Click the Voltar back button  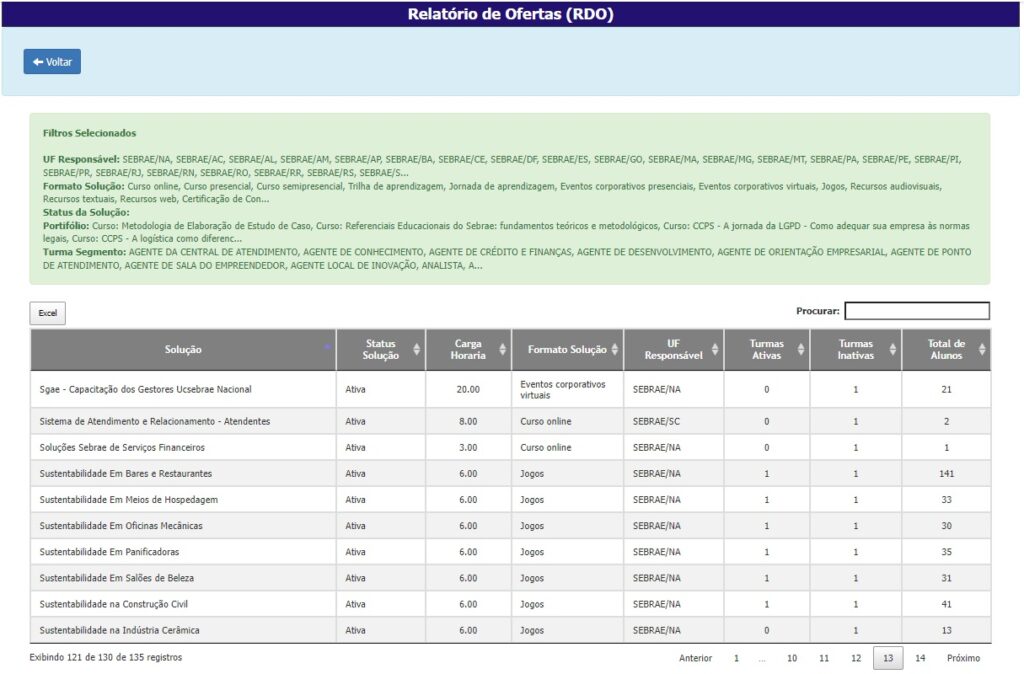click(x=52, y=62)
